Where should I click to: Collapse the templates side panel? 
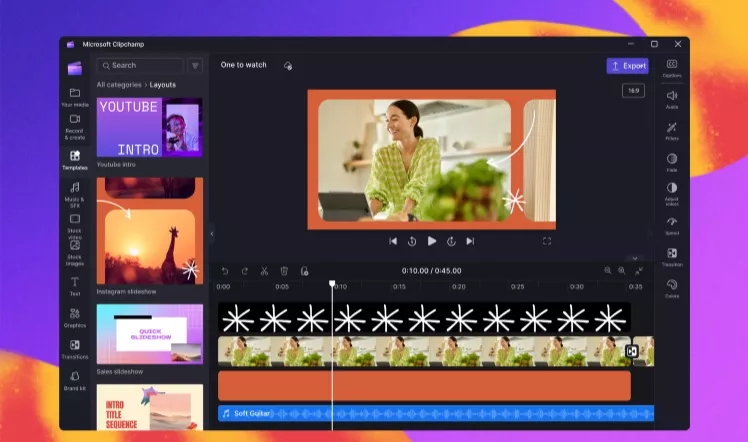click(211, 233)
